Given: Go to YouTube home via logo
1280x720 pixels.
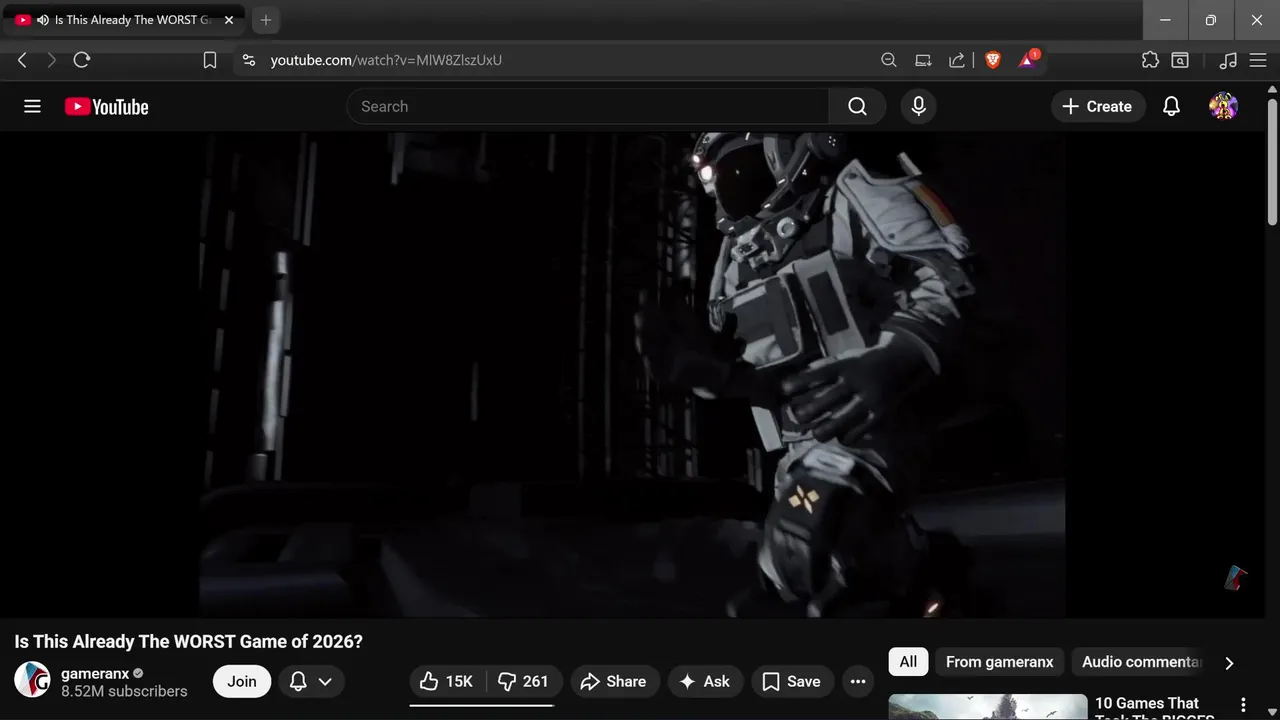Looking at the screenshot, I should [106, 107].
